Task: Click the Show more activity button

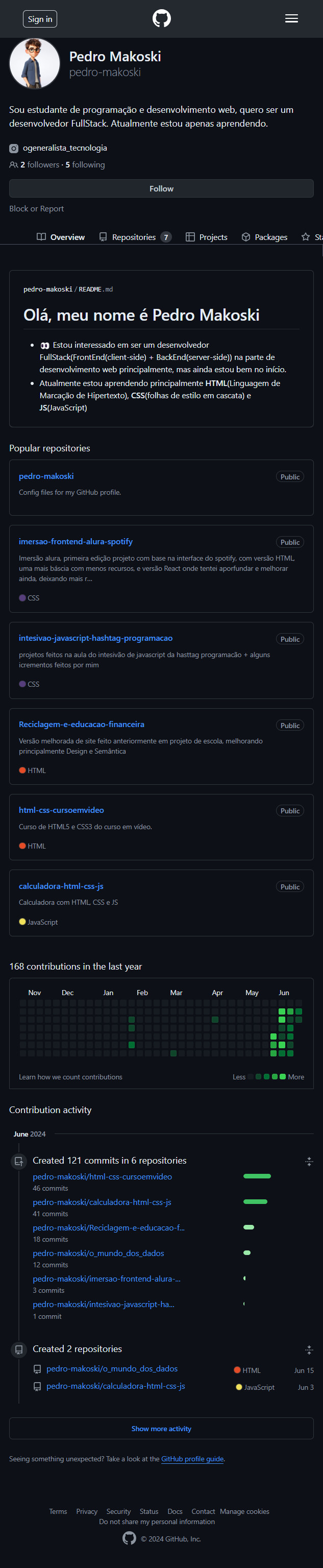Action: coord(161,1428)
